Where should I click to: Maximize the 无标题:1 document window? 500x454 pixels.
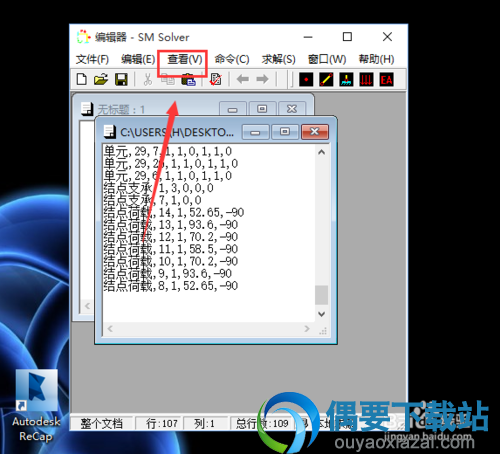(x=262, y=109)
